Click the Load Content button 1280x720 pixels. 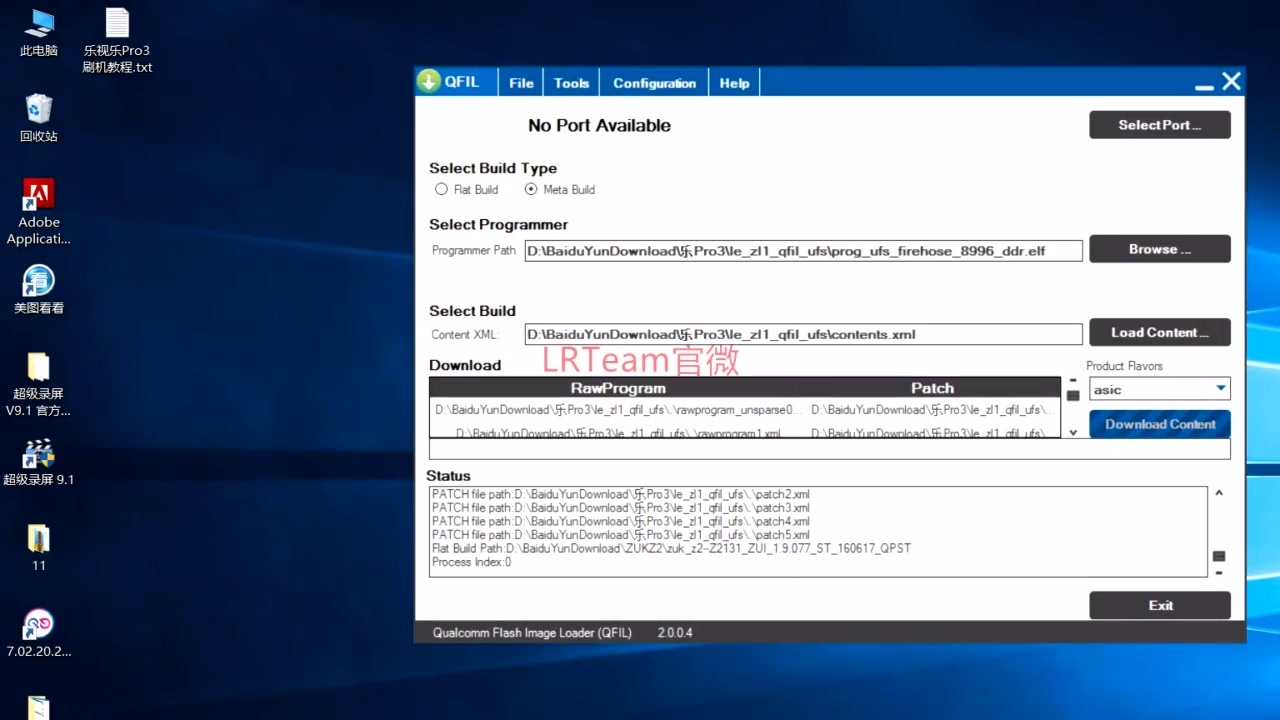1160,332
